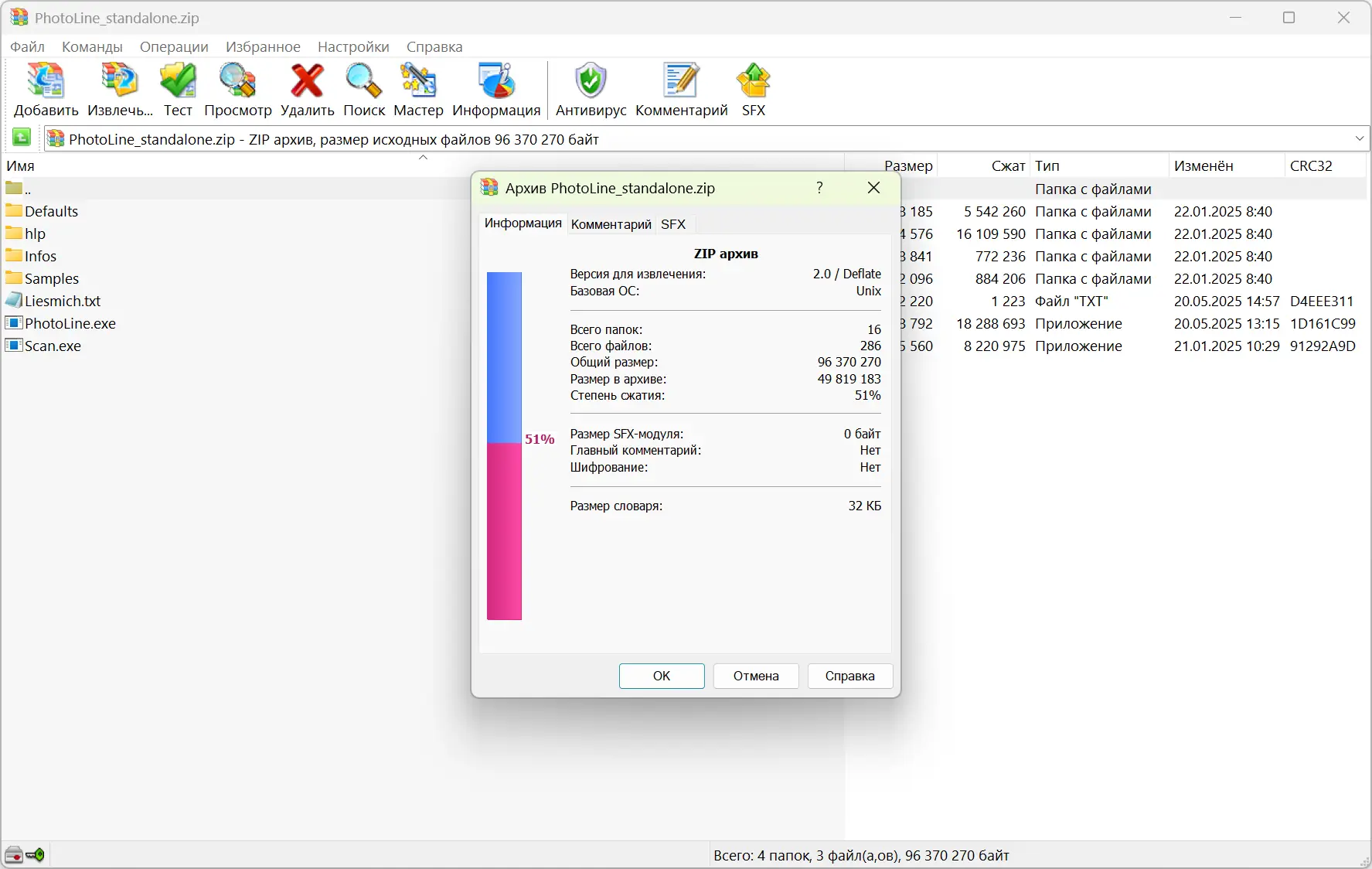Screen dimensions: 1372x869
Task: Click the WinRAR title bar app icon
Action: pyautogui.click(x=19, y=17)
